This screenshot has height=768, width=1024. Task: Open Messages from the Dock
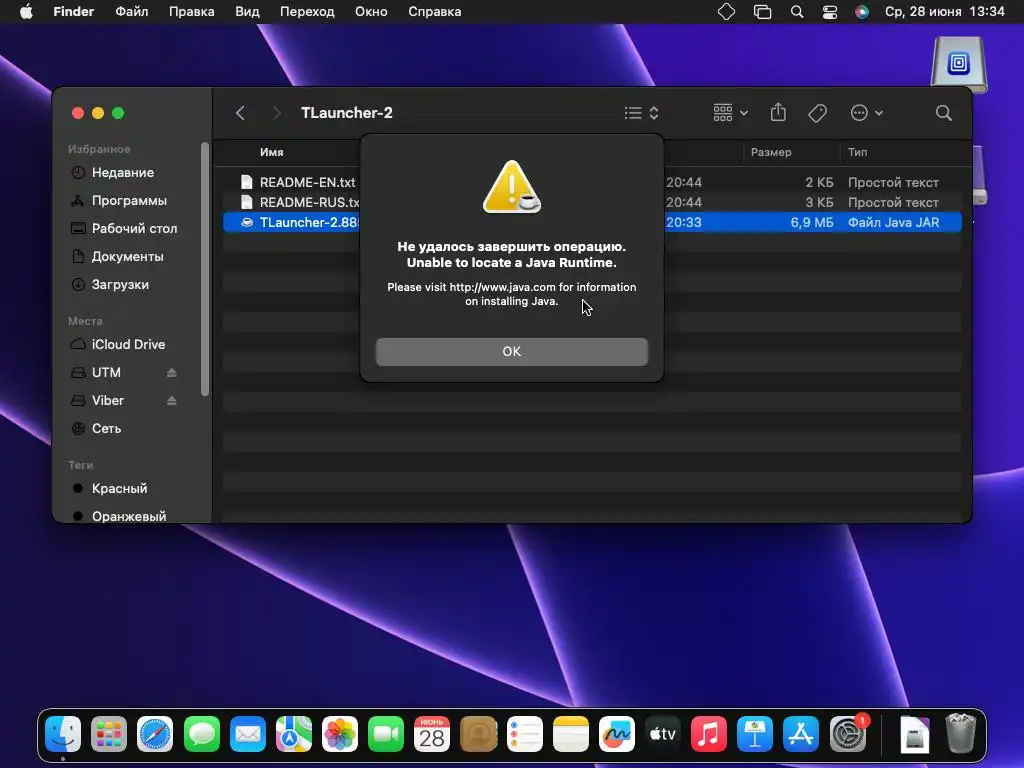(x=201, y=734)
